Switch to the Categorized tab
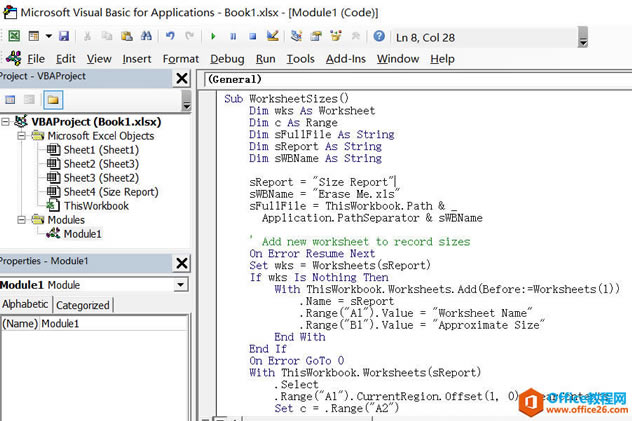This screenshot has height=421, width=632. pos(83,305)
